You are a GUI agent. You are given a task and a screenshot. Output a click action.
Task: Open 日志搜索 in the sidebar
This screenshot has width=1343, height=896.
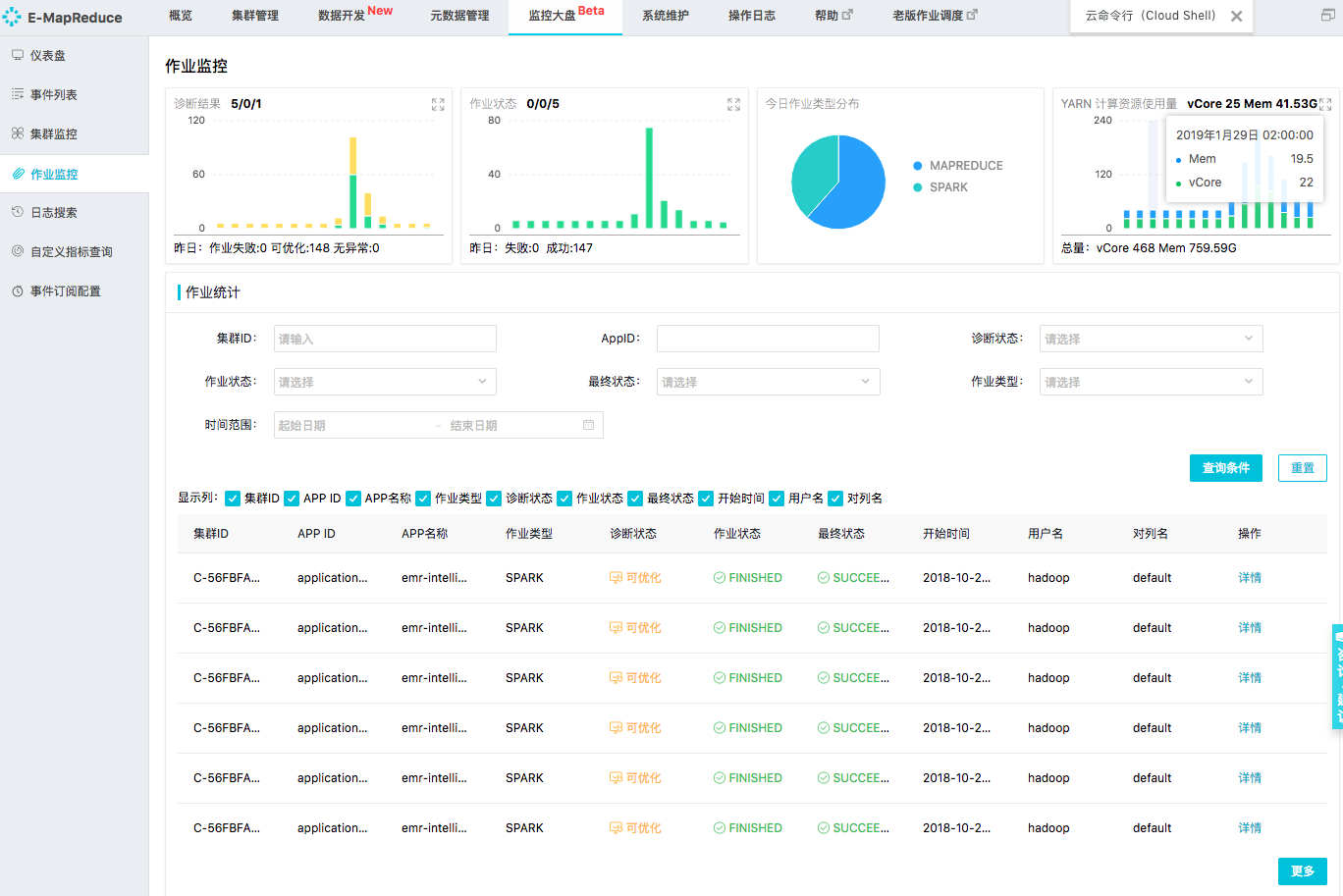(x=74, y=213)
